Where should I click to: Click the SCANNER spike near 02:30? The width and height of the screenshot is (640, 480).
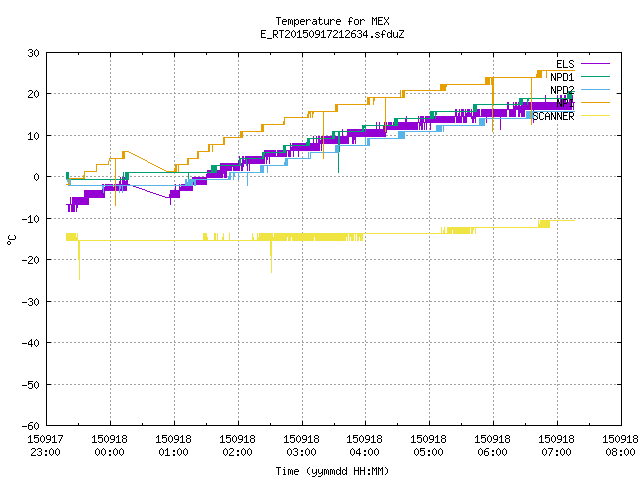271,257
